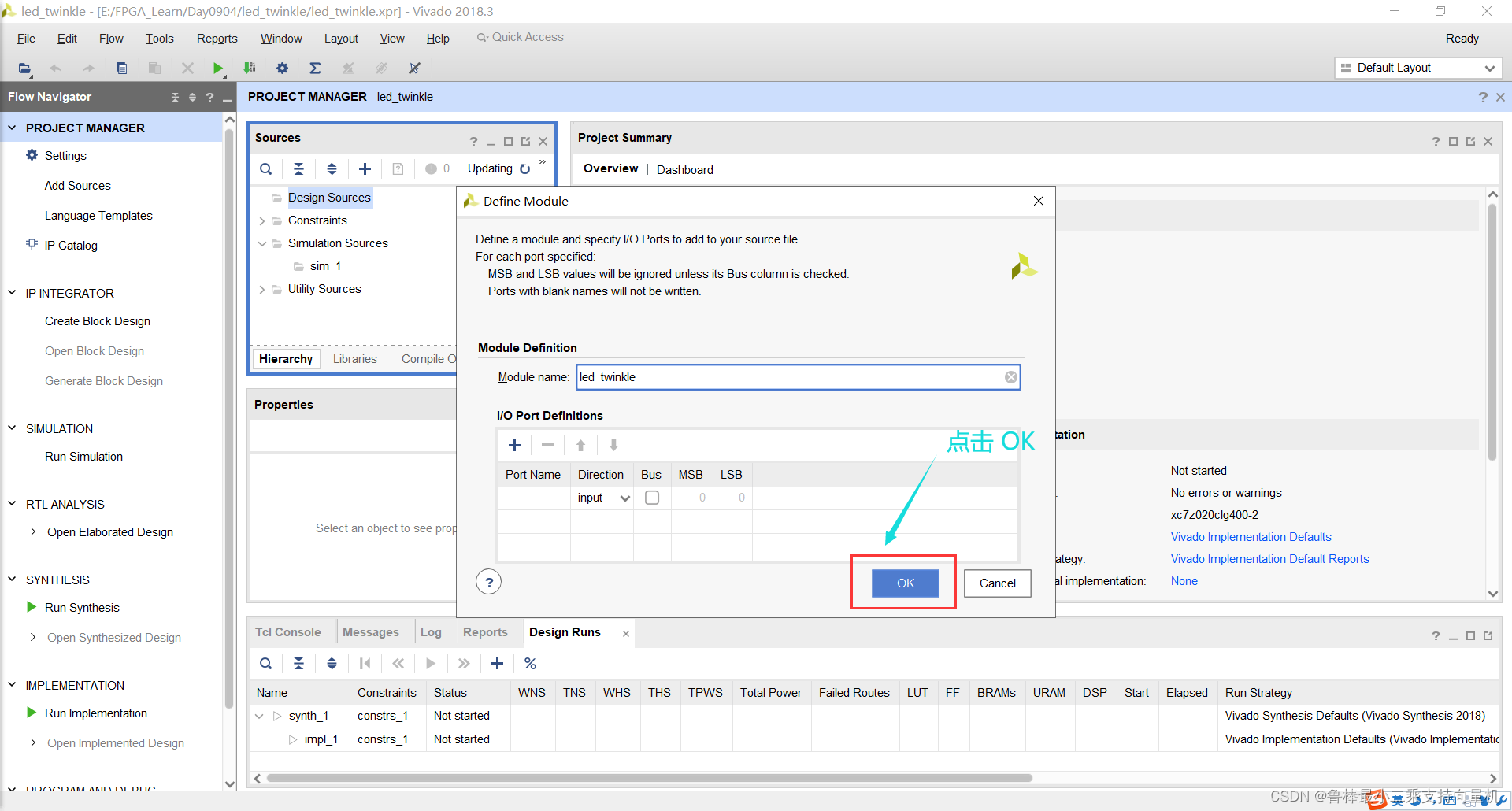Click OK in Define Module dialog
The width and height of the screenshot is (1512, 811).
point(906,583)
